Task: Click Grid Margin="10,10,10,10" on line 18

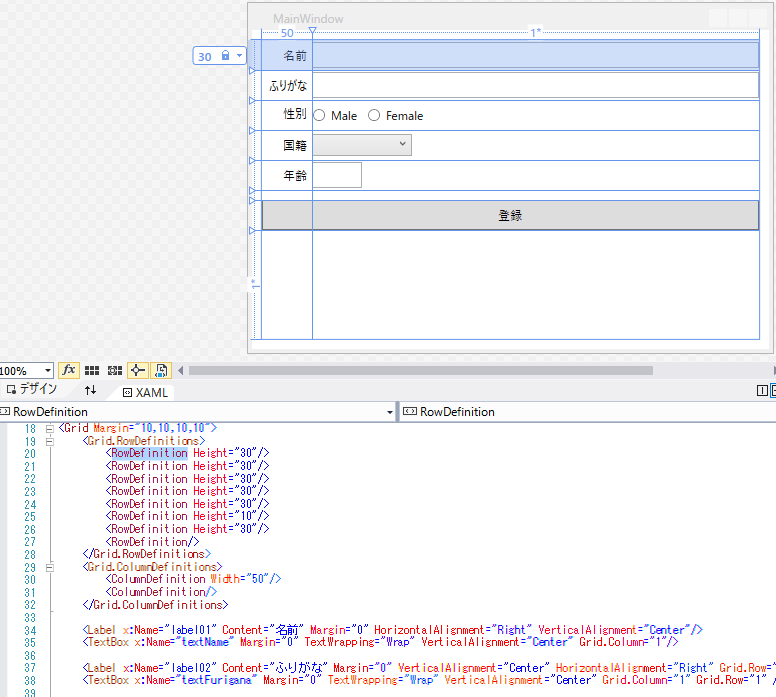Action: pos(138,428)
